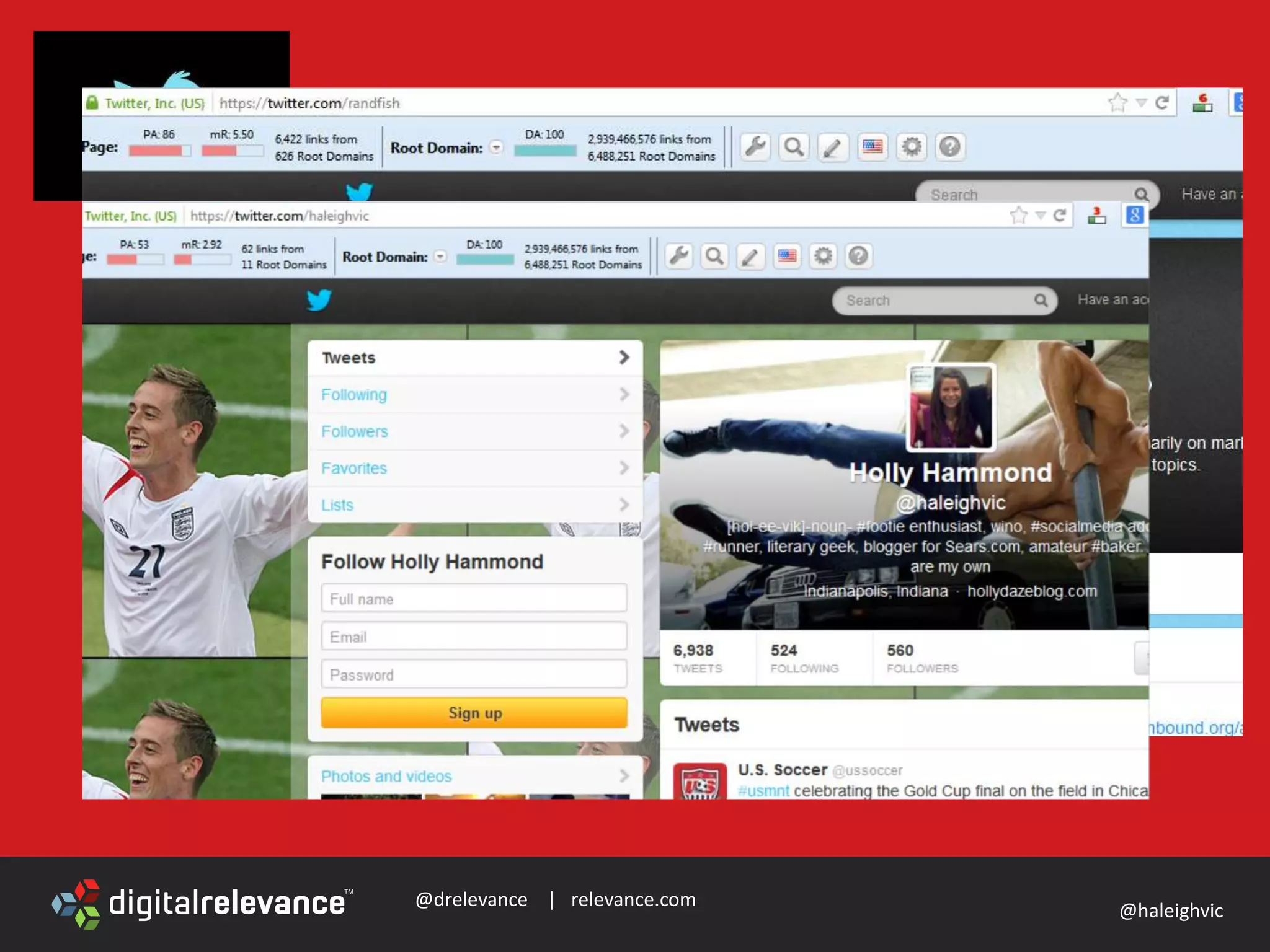Image resolution: width=1270 pixels, height=952 pixels.
Task: Click the highlighter pencil icon in randfish MozBar
Action: [833, 147]
